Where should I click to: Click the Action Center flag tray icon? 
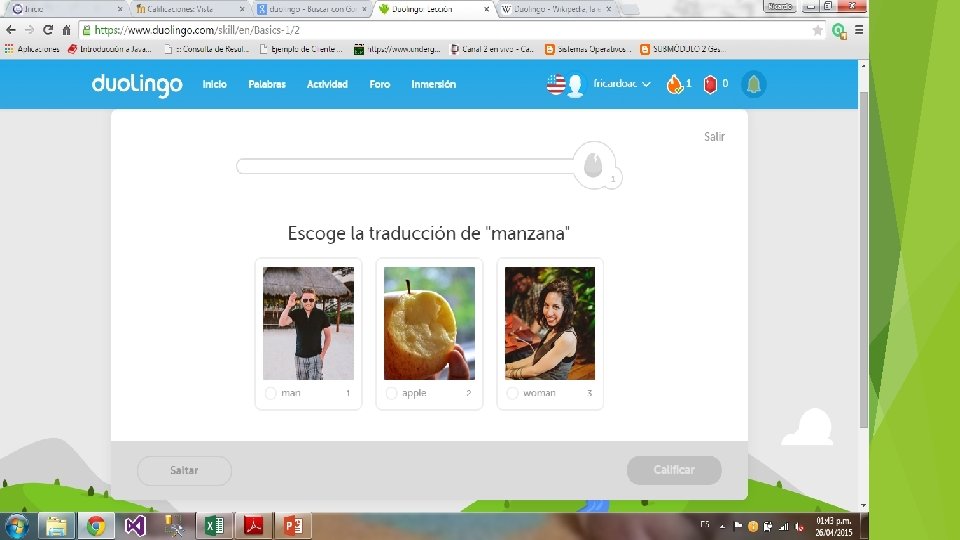738,525
